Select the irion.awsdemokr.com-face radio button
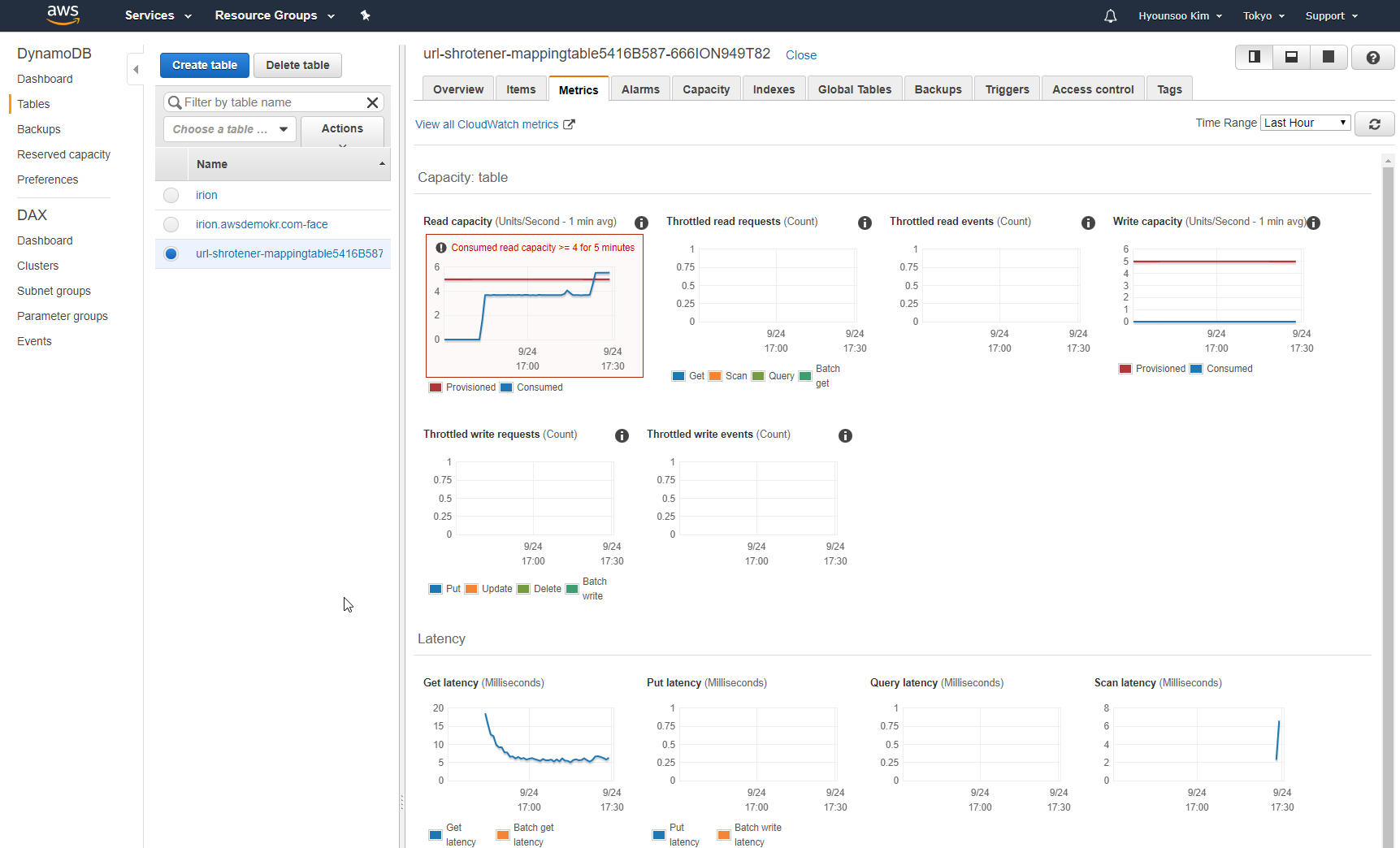1400x848 pixels. point(171,224)
